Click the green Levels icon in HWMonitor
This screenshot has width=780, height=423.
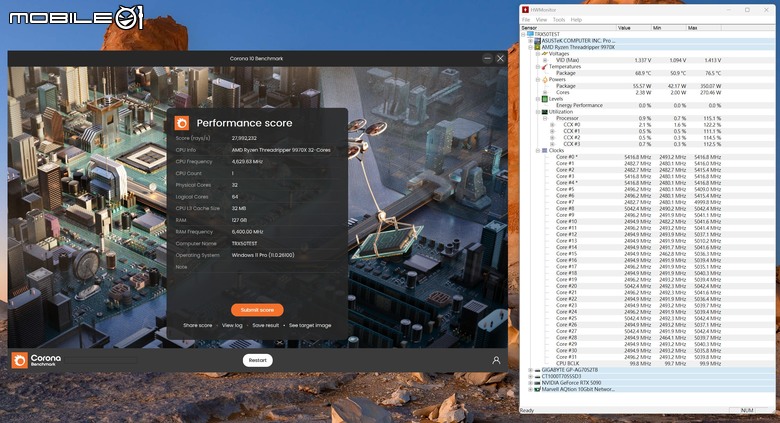(x=545, y=99)
